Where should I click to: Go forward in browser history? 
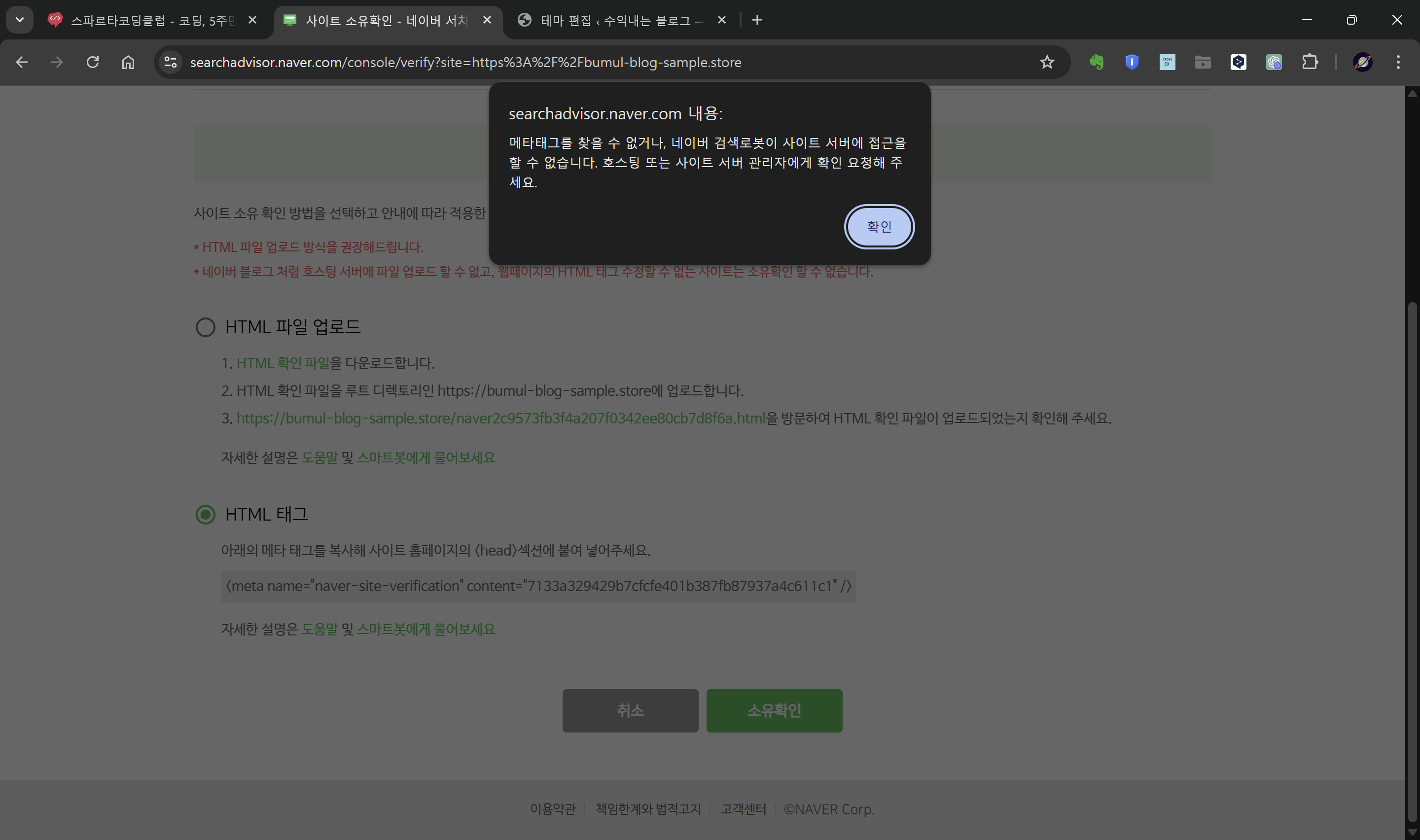click(x=57, y=62)
